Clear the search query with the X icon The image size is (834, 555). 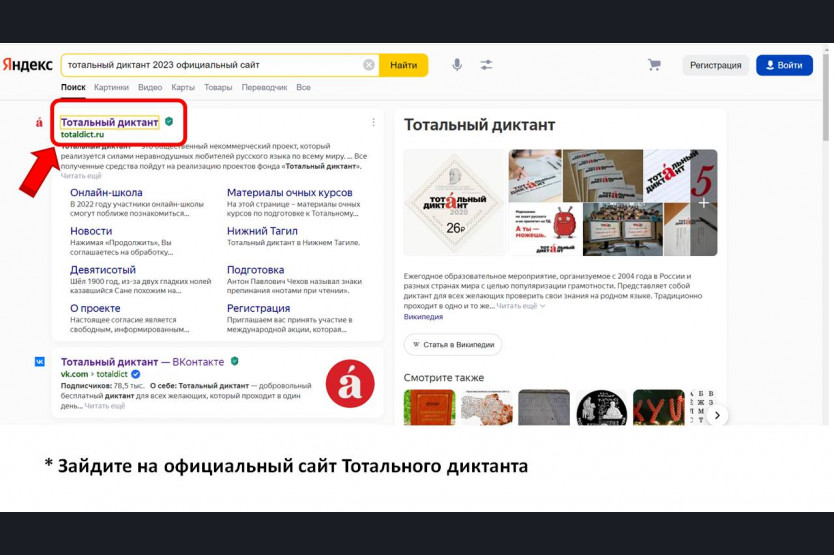tap(369, 65)
